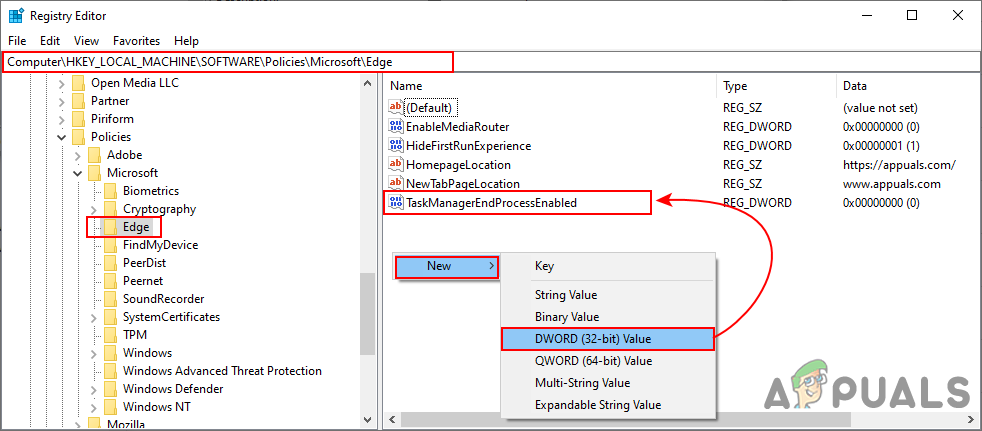Sort values by the Name column header
Viewport: 982px width, 431px height.
coord(406,86)
